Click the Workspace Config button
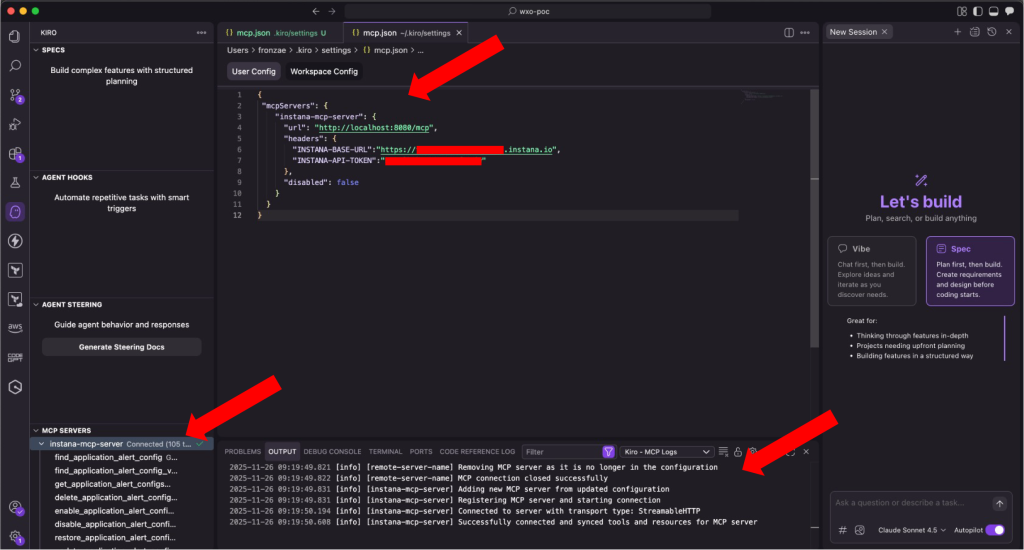The image size is (1024, 550). [x=324, y=71]
